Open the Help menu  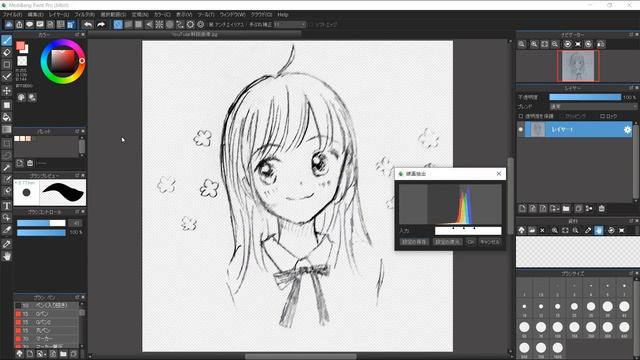click(x=283, y=15)
